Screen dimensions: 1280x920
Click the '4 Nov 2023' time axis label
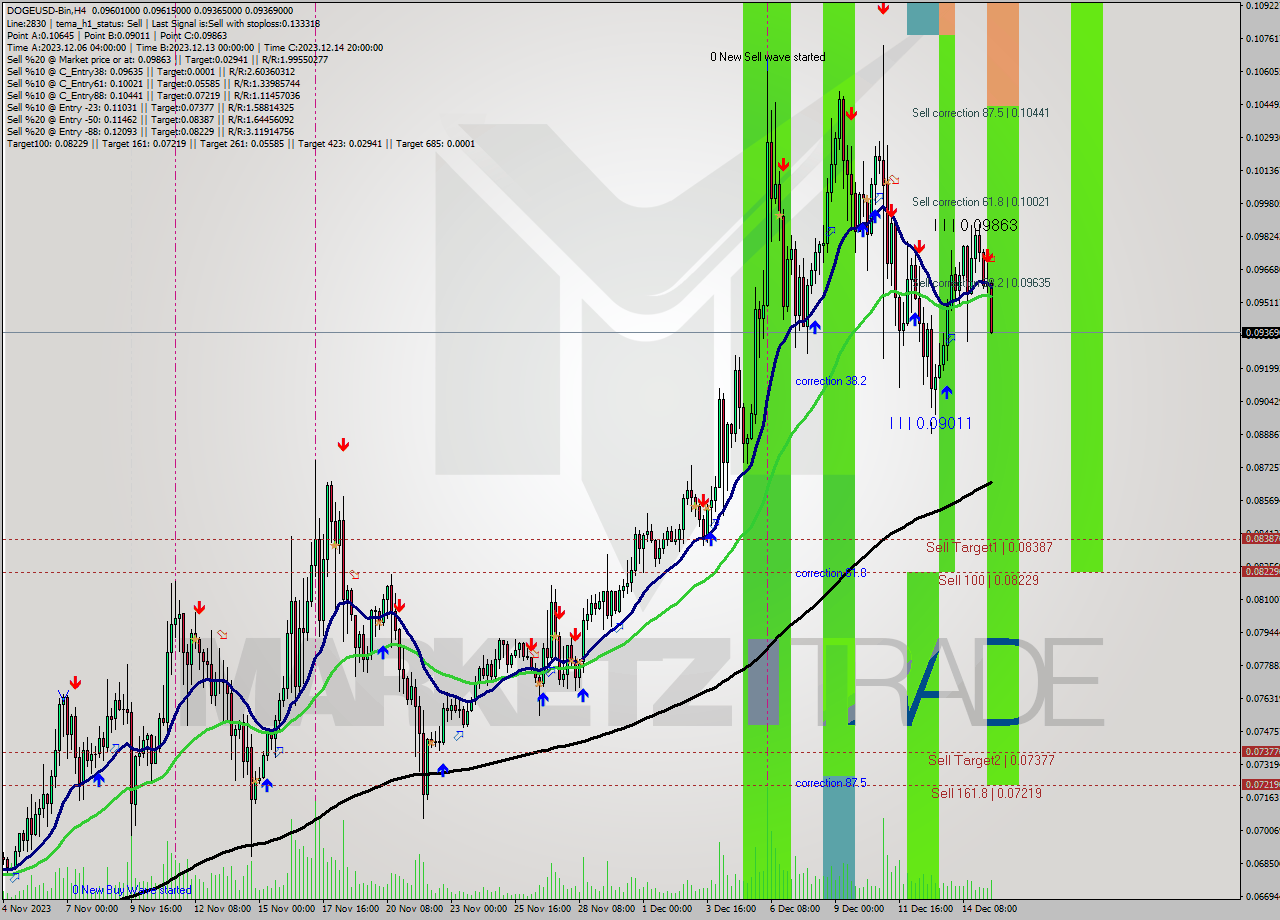[x=28, y=909]
